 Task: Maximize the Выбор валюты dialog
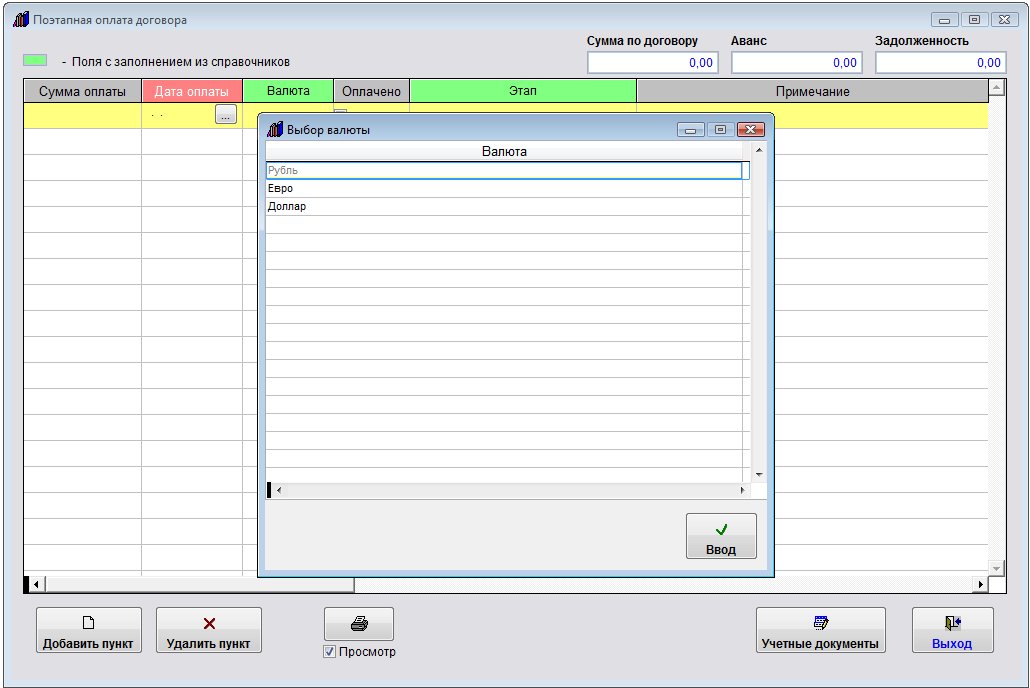[x=720, y=129]
